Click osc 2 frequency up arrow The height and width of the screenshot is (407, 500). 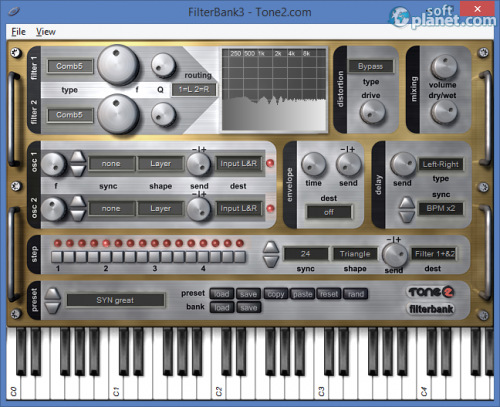pyautogui.click(x=78, y=202)
